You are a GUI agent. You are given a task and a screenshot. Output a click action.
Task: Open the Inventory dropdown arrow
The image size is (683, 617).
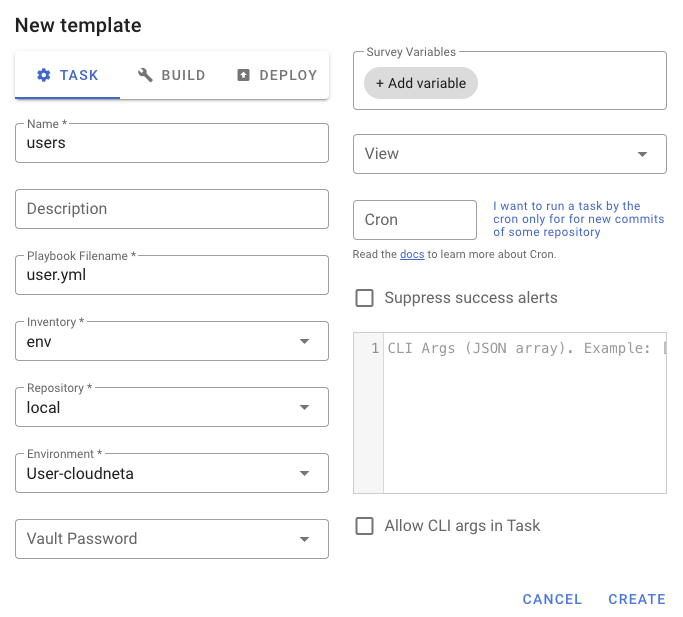point(304,341)
